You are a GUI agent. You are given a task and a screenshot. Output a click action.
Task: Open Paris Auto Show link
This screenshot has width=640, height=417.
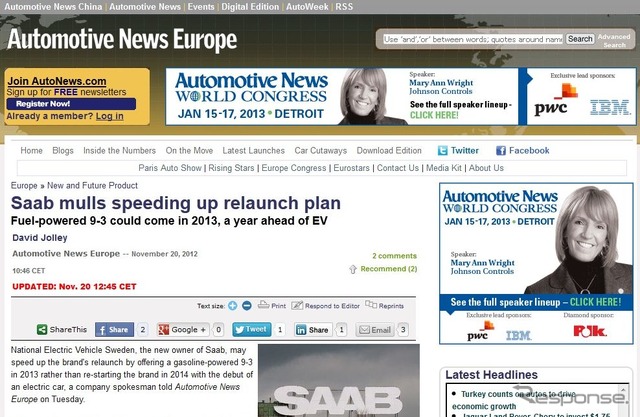pyautogui.click(x=170, y=168)
